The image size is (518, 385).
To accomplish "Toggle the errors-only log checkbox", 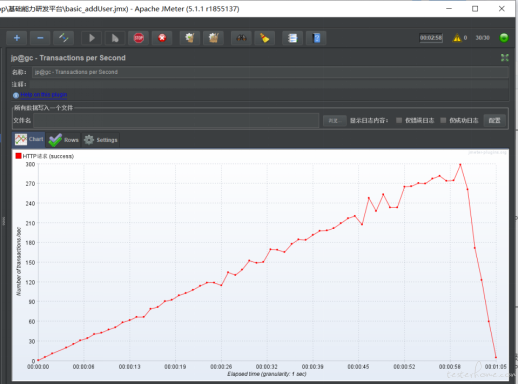I will [x=399, y=120].
